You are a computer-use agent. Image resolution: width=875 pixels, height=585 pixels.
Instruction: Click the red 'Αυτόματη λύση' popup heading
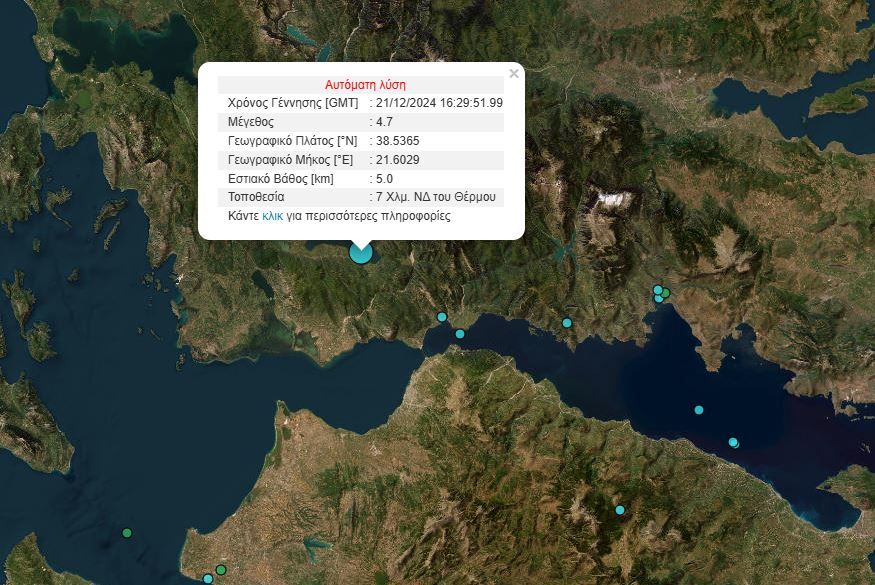pos(366,85)
